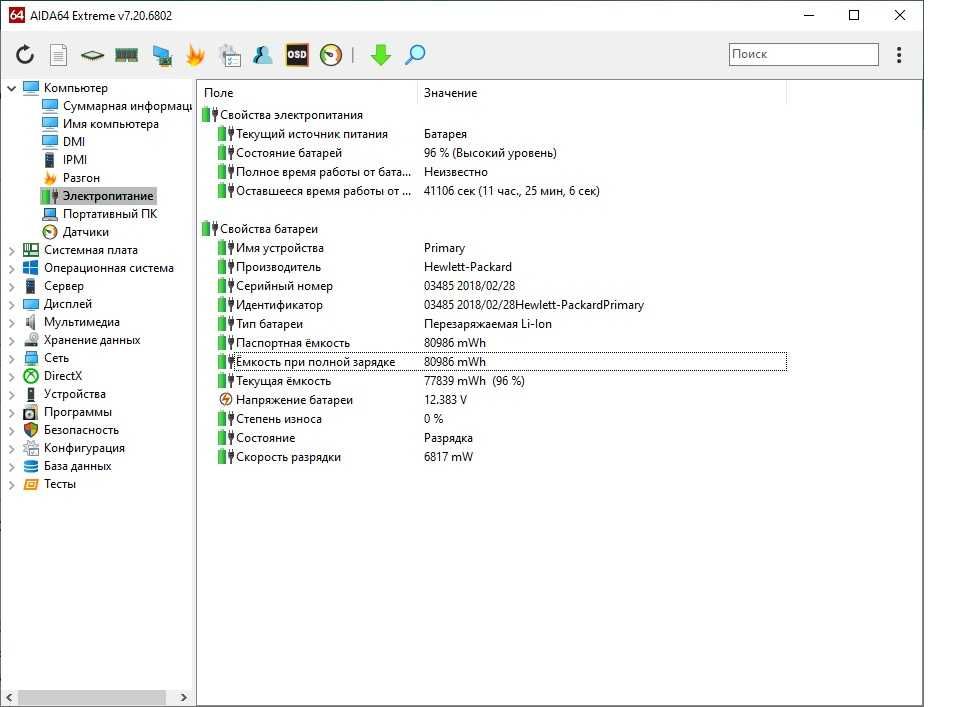Click the monitor diagnostics toolbar icon
This screenshot has height=707, width=960.
pos(162,55)
